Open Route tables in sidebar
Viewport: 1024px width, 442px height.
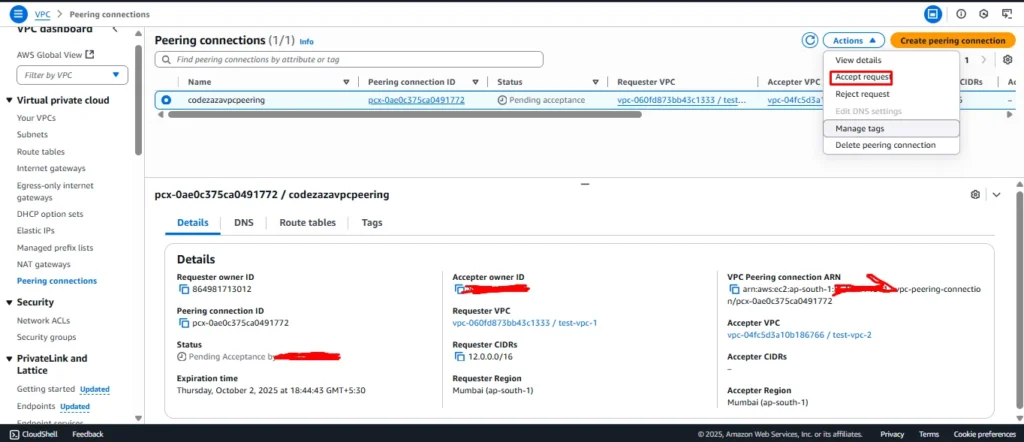pos(40,151)
